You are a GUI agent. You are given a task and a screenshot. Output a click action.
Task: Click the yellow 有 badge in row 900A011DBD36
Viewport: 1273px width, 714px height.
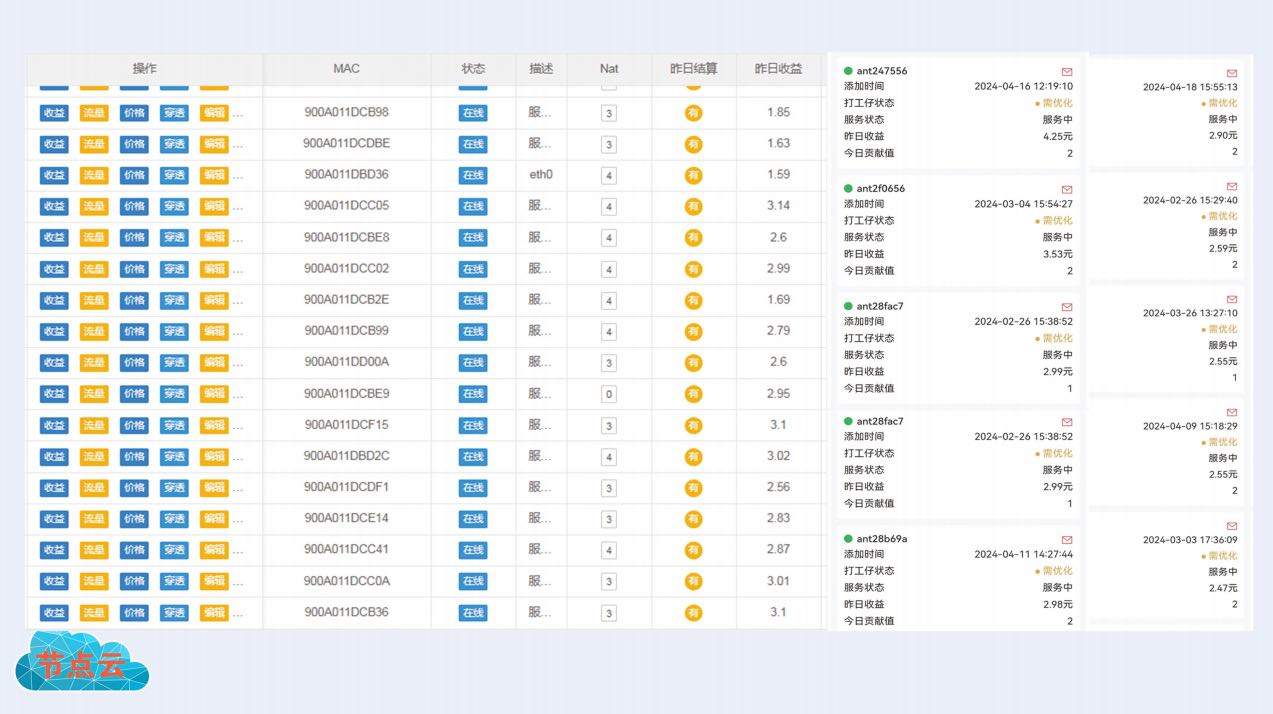(x=693, y=175)
